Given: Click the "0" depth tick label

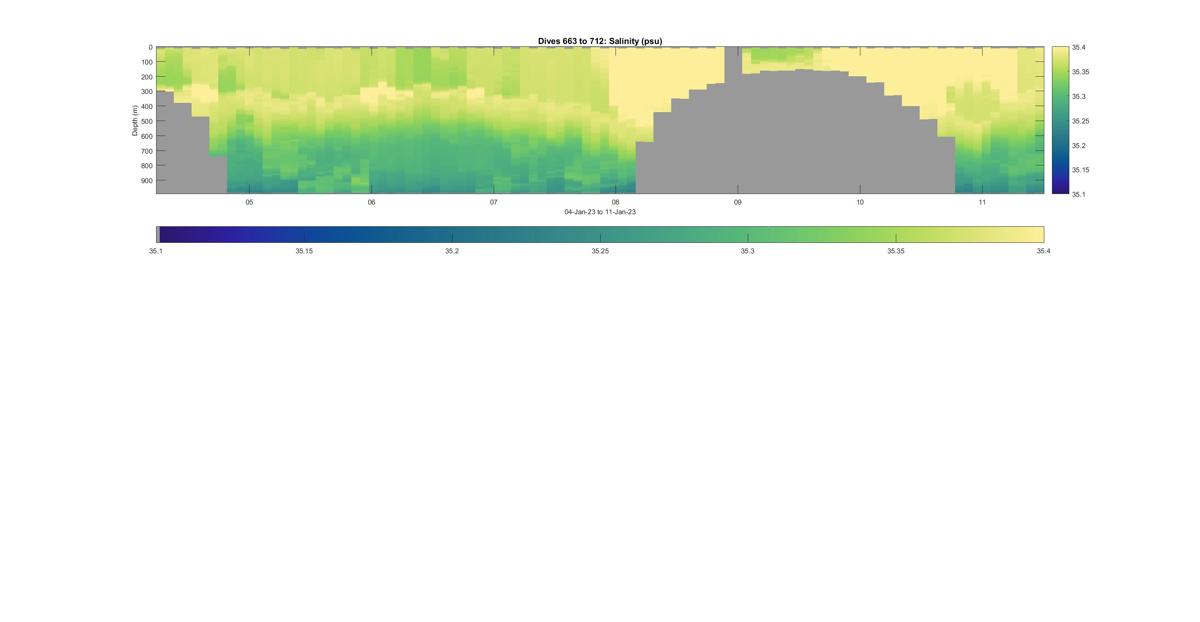Looking at the screenshot, I should (x=150, y=47).
